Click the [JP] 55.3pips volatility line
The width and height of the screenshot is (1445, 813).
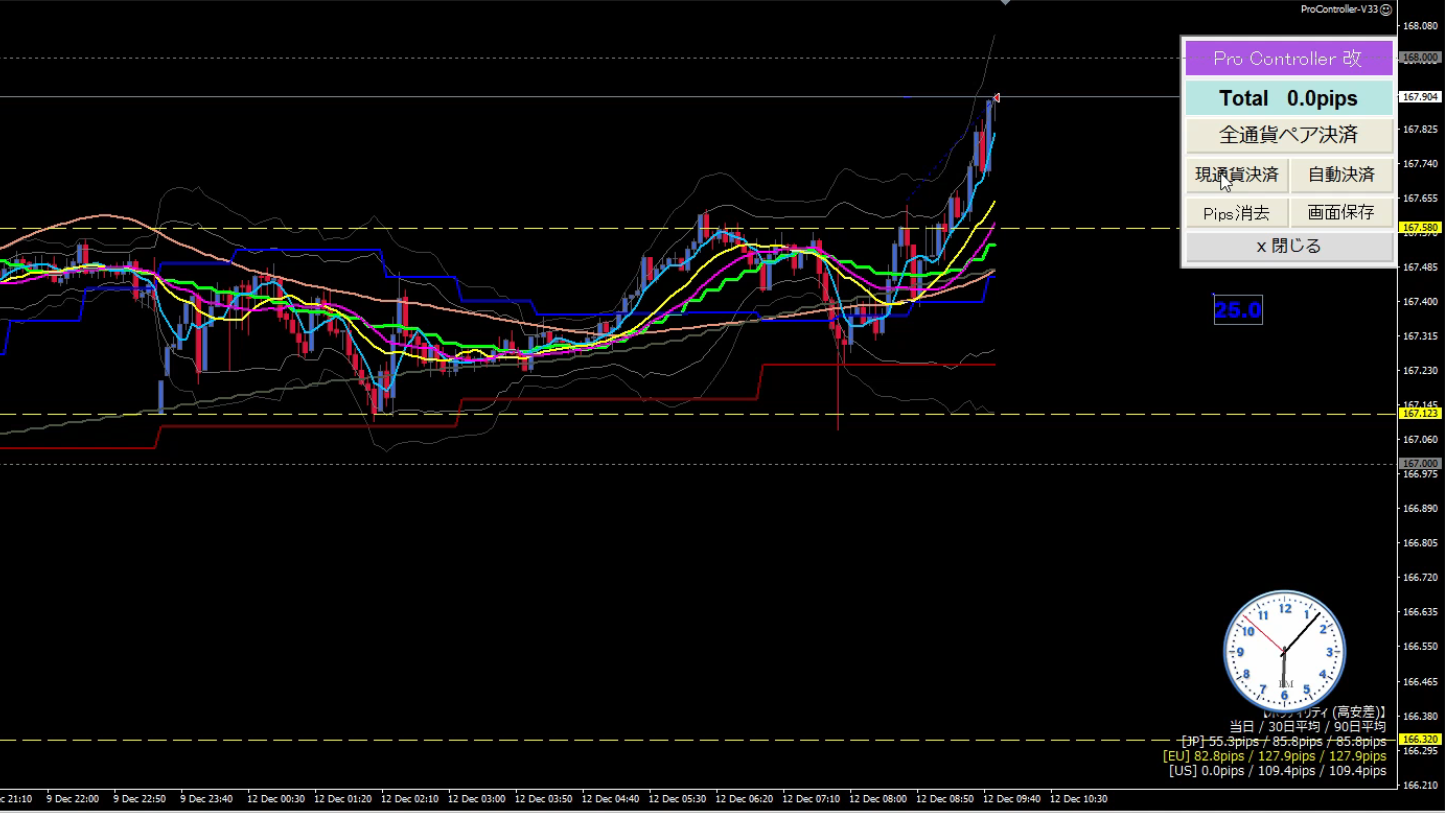point(1283,742)
